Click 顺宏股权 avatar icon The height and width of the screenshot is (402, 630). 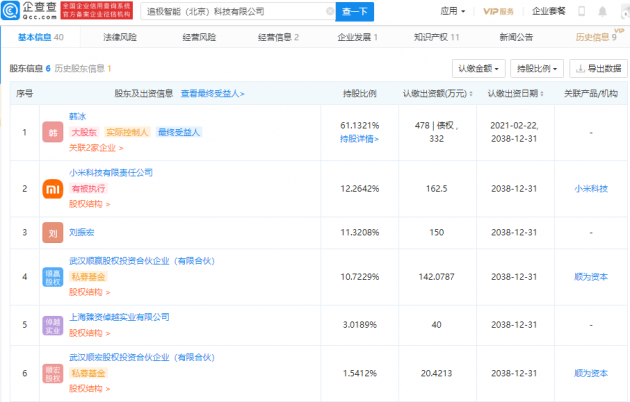[x=53, y=373]
